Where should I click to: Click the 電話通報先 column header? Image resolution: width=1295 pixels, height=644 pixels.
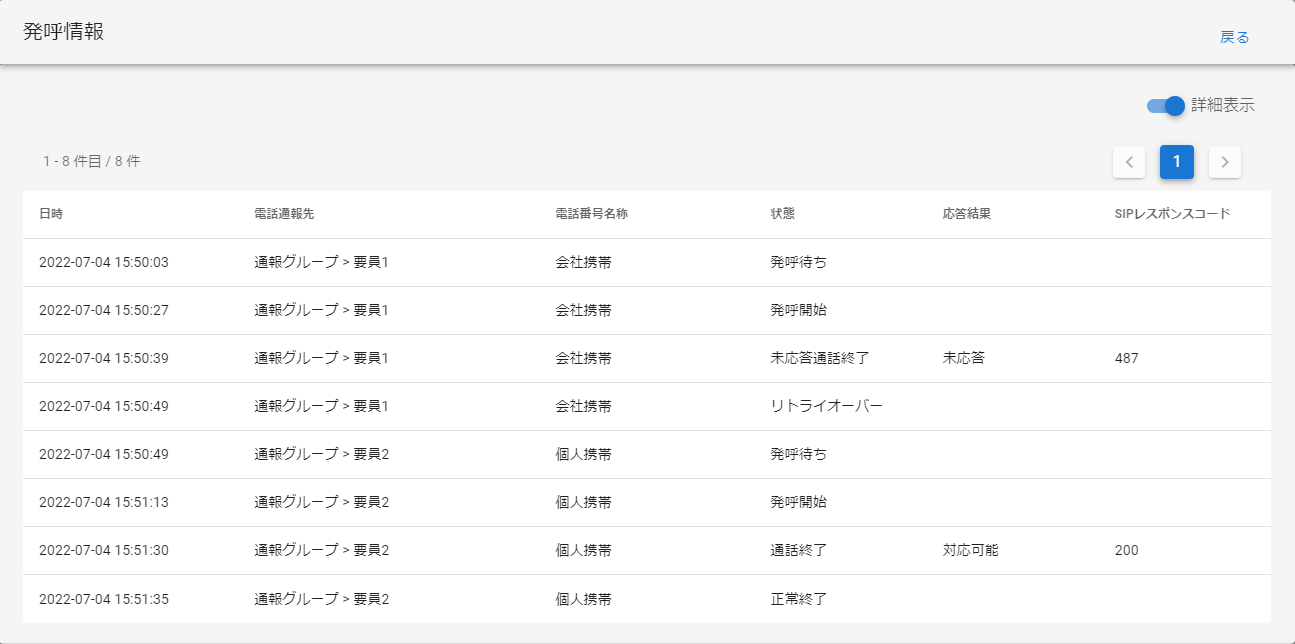point(284,214)
